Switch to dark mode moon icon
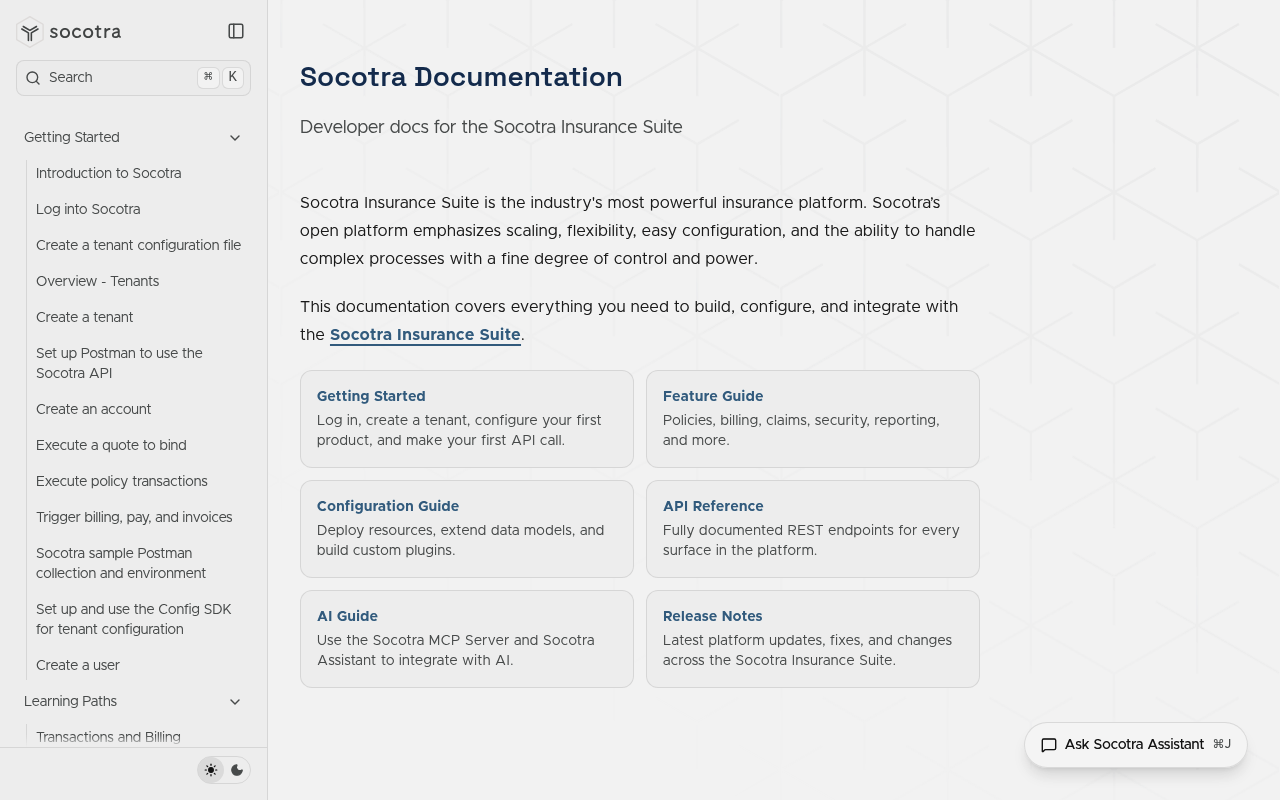1280x800 pixels. click(237, 770)
